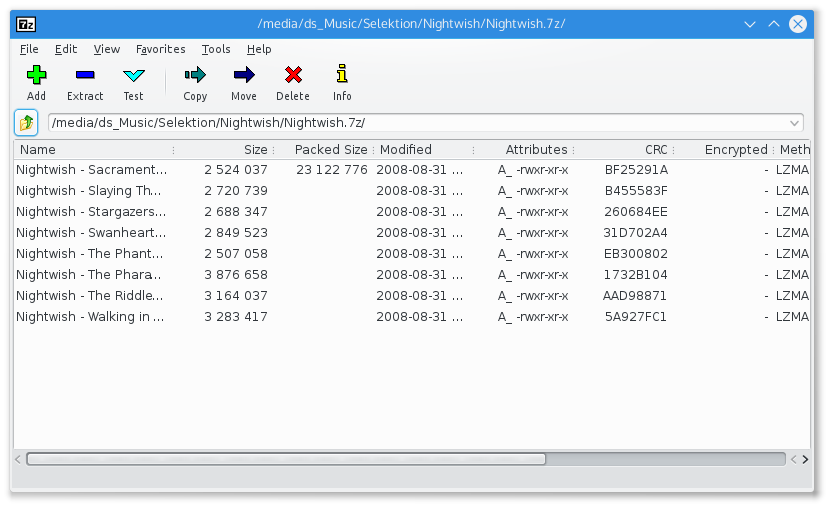Select file Nightwish - The Phant...
Screen dimensions: 830x508
coord(89,253)
